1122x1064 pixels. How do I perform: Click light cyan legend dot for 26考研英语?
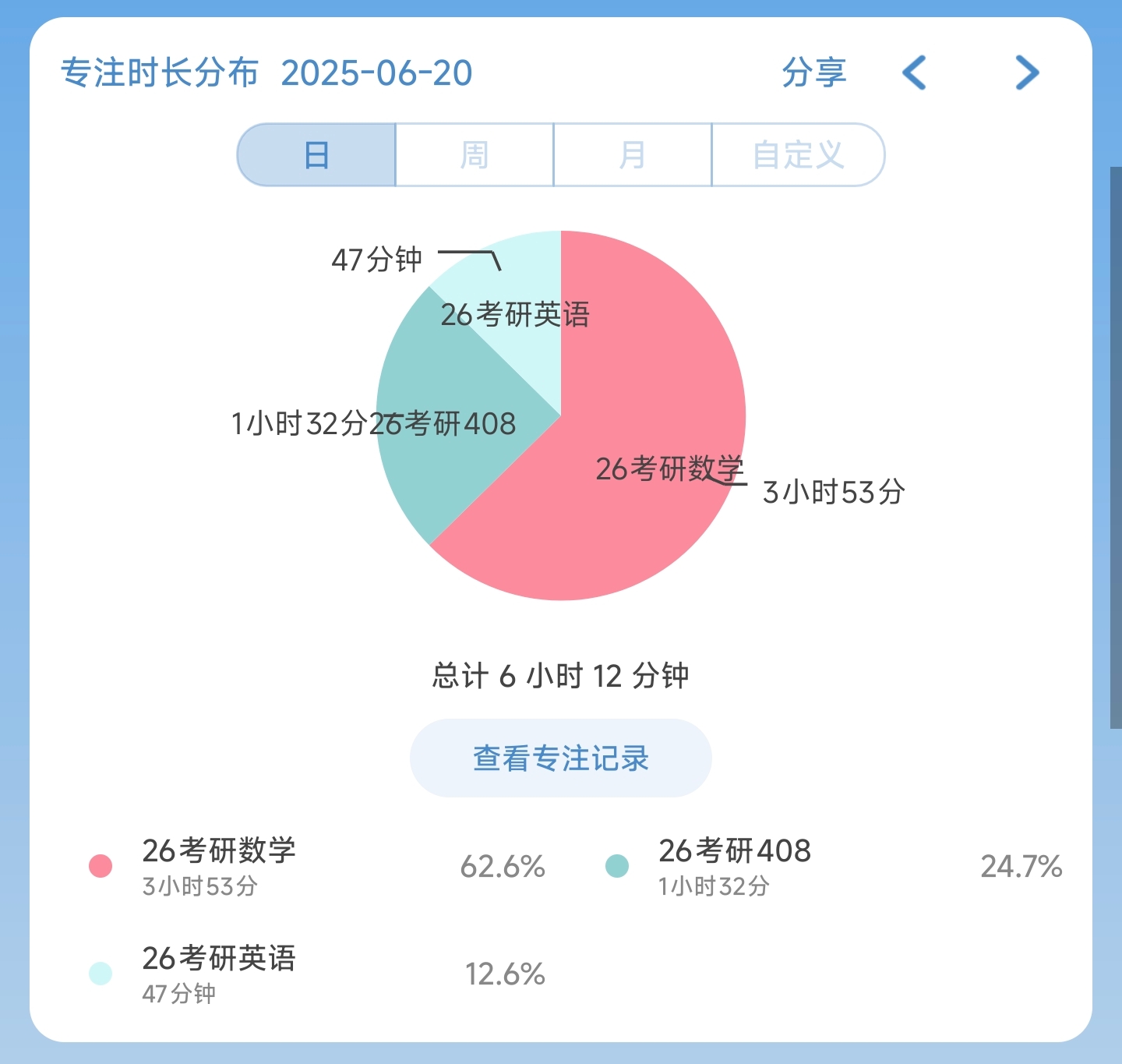click(101, 974)
